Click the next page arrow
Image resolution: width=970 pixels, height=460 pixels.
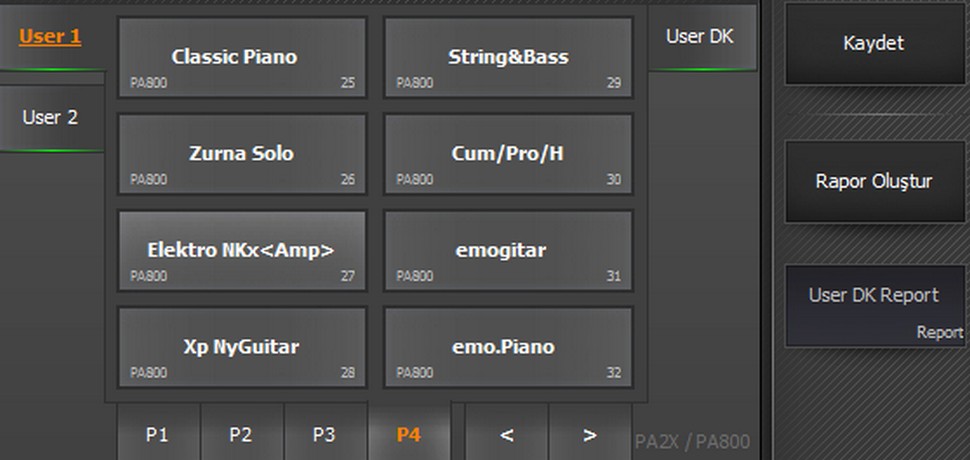pos(590,434)
